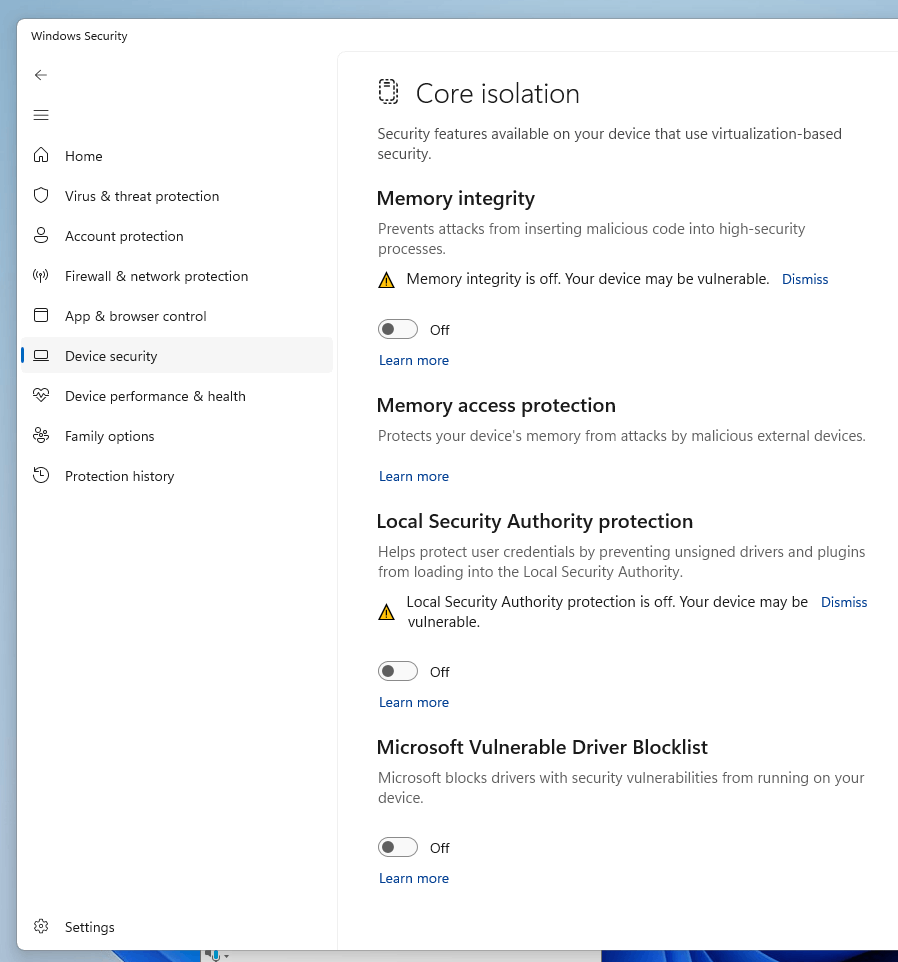Dismiss the Memory integrity warning

tap(805, 279)
